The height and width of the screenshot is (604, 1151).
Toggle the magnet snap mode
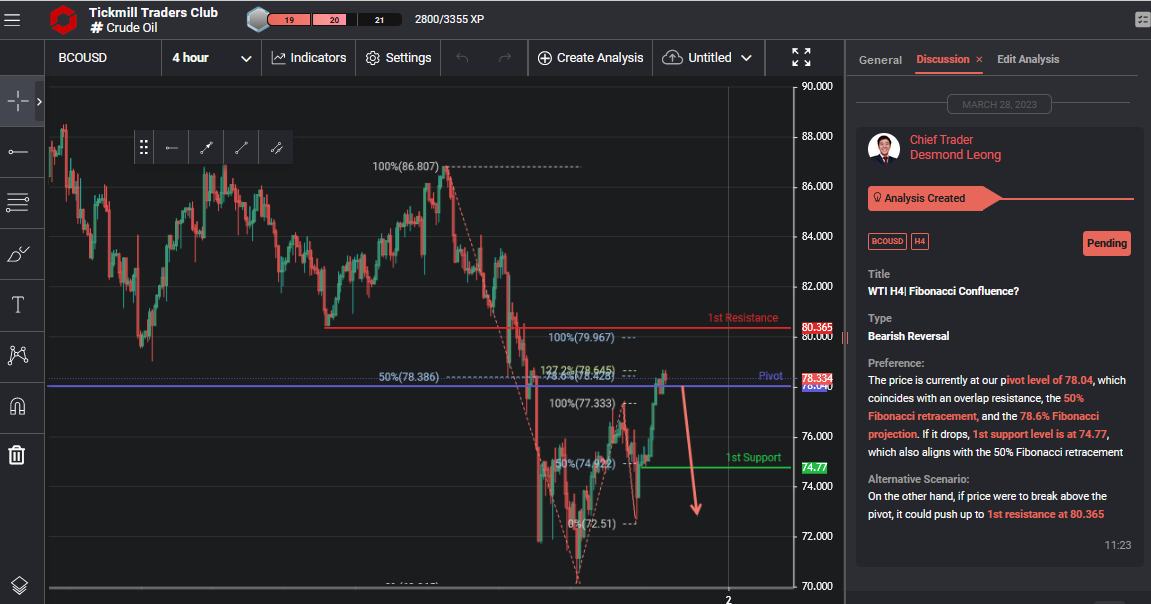(18, 406)
